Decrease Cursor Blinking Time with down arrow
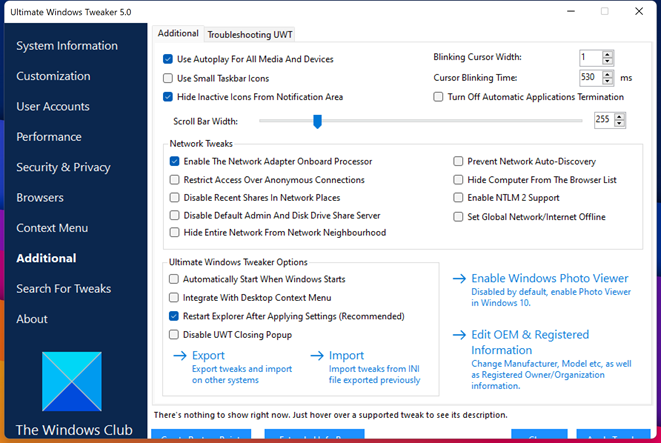Screen dimensions: 661x443 (607, 81)
